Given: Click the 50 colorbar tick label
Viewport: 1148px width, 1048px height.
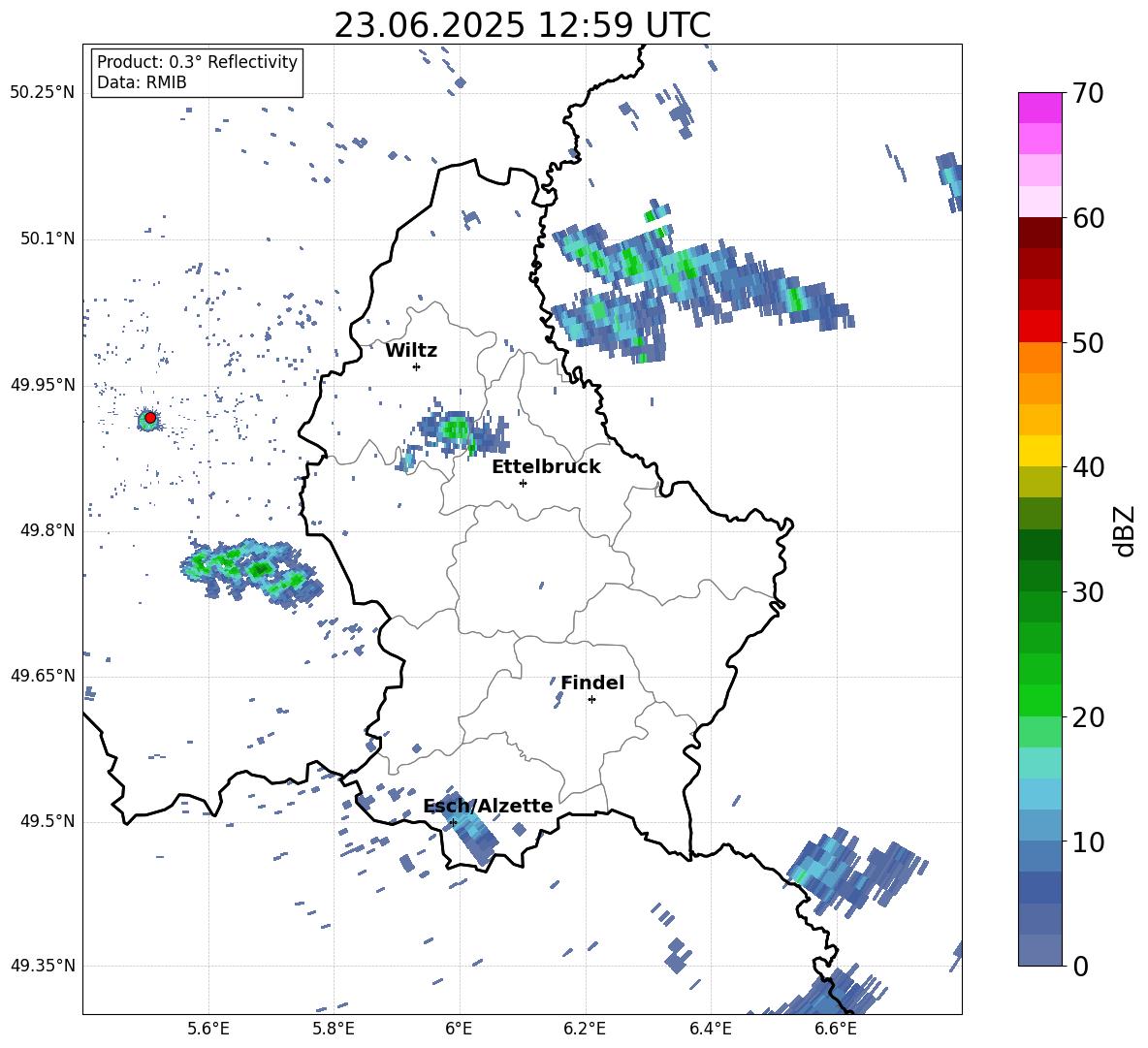Looking at the screenshot, I should pos(1088,343).
